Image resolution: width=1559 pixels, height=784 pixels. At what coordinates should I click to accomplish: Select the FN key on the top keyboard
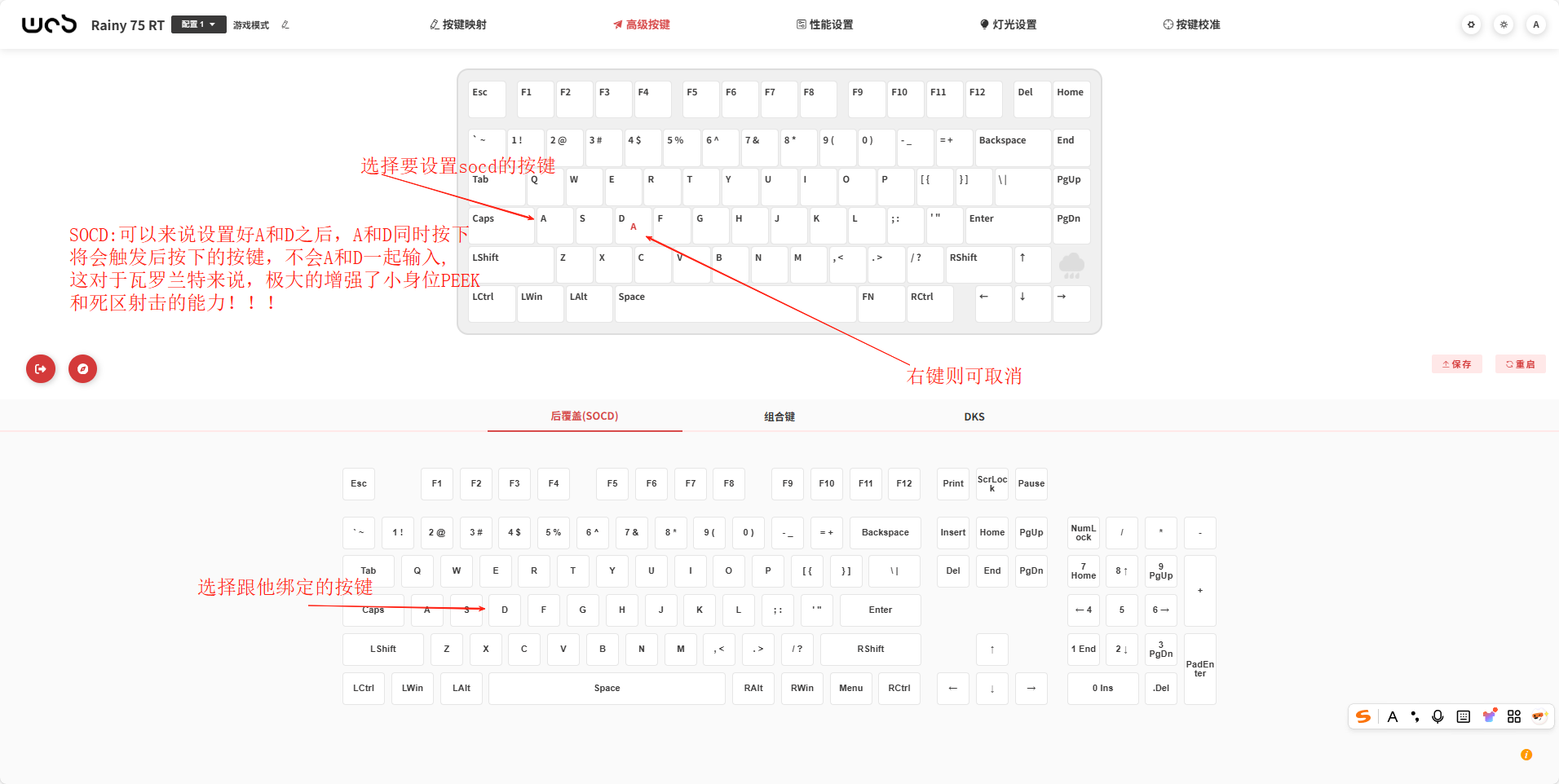click(881, 304)
